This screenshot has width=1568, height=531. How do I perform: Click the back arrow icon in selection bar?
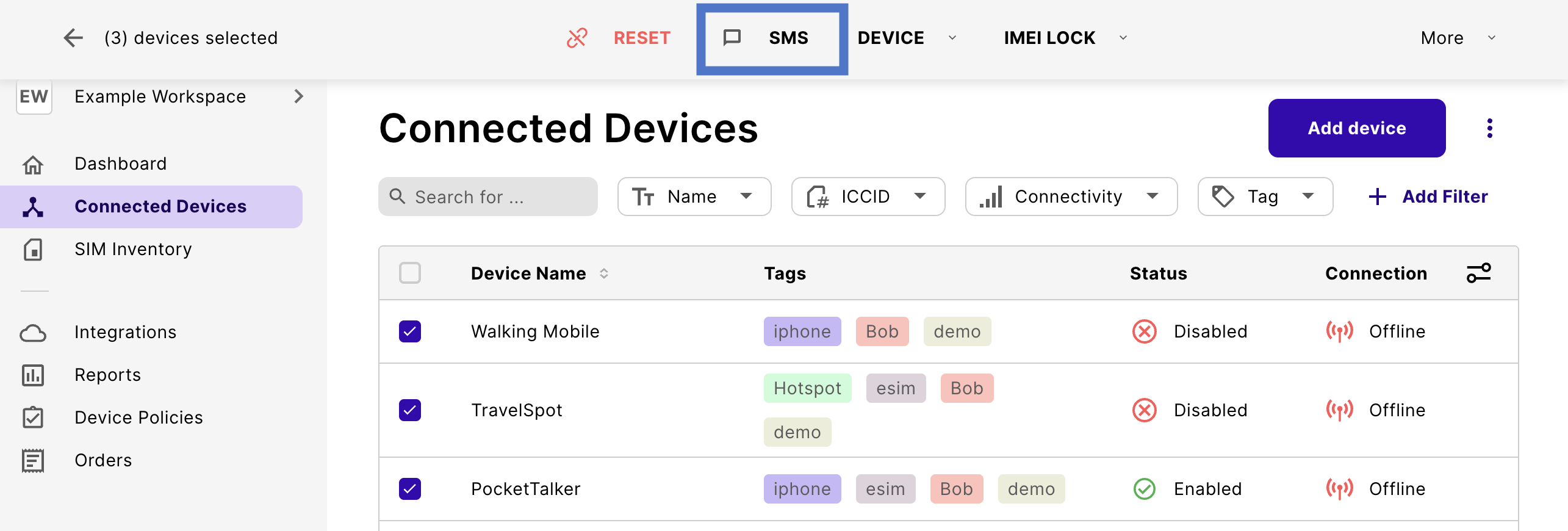(x=73, y=38)
